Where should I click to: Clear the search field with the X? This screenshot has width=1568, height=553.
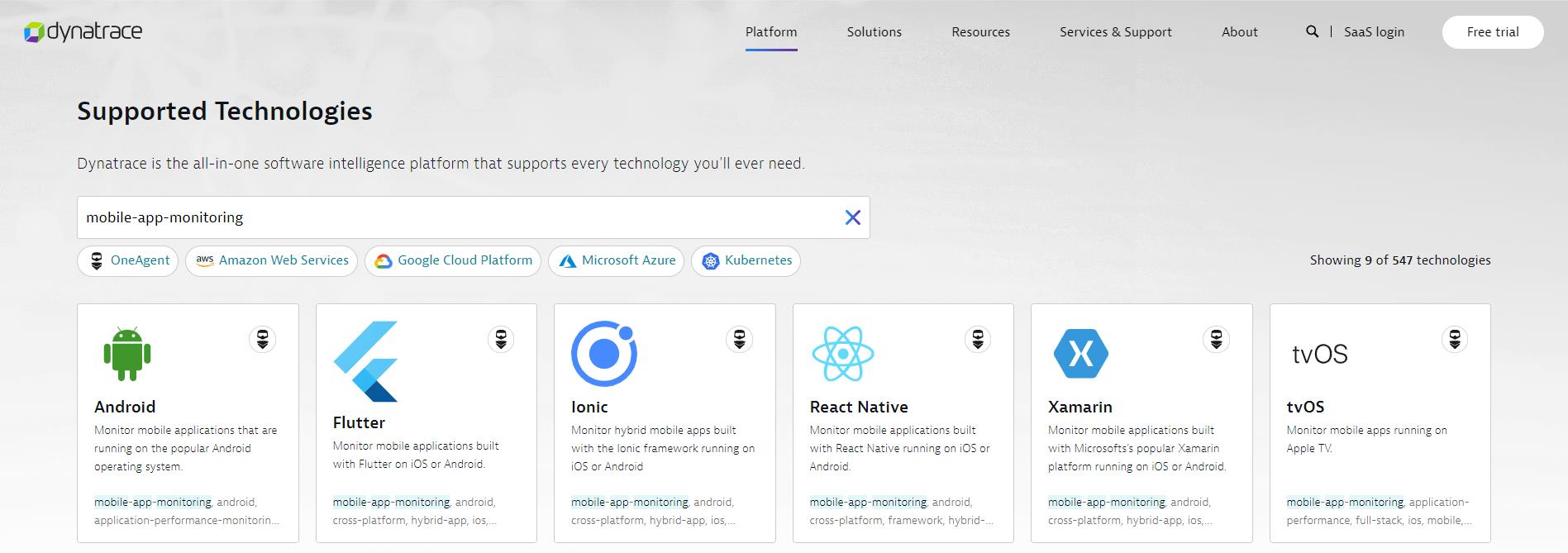click(x=852, y=217)
